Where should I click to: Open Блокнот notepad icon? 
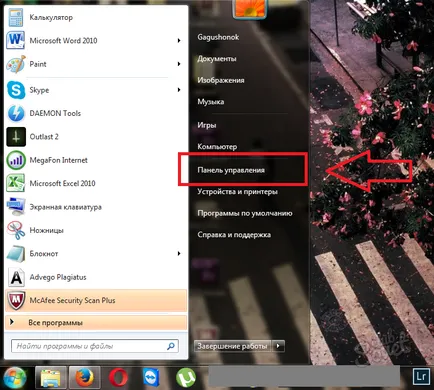point(16,254)
